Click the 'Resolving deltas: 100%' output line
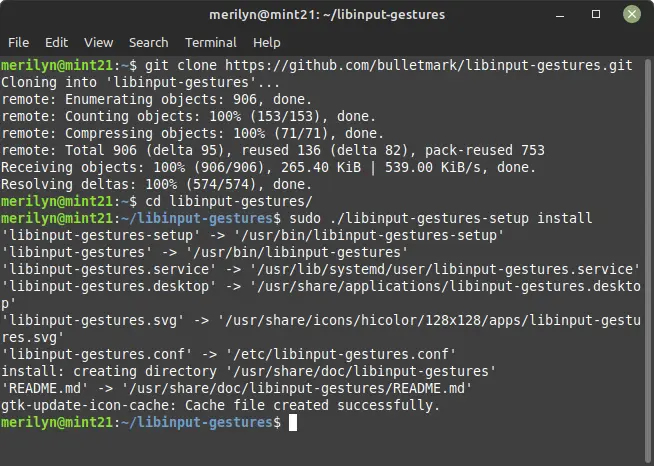Image resolution: width=654 pixels, height=466 pixels. (156, 184)
